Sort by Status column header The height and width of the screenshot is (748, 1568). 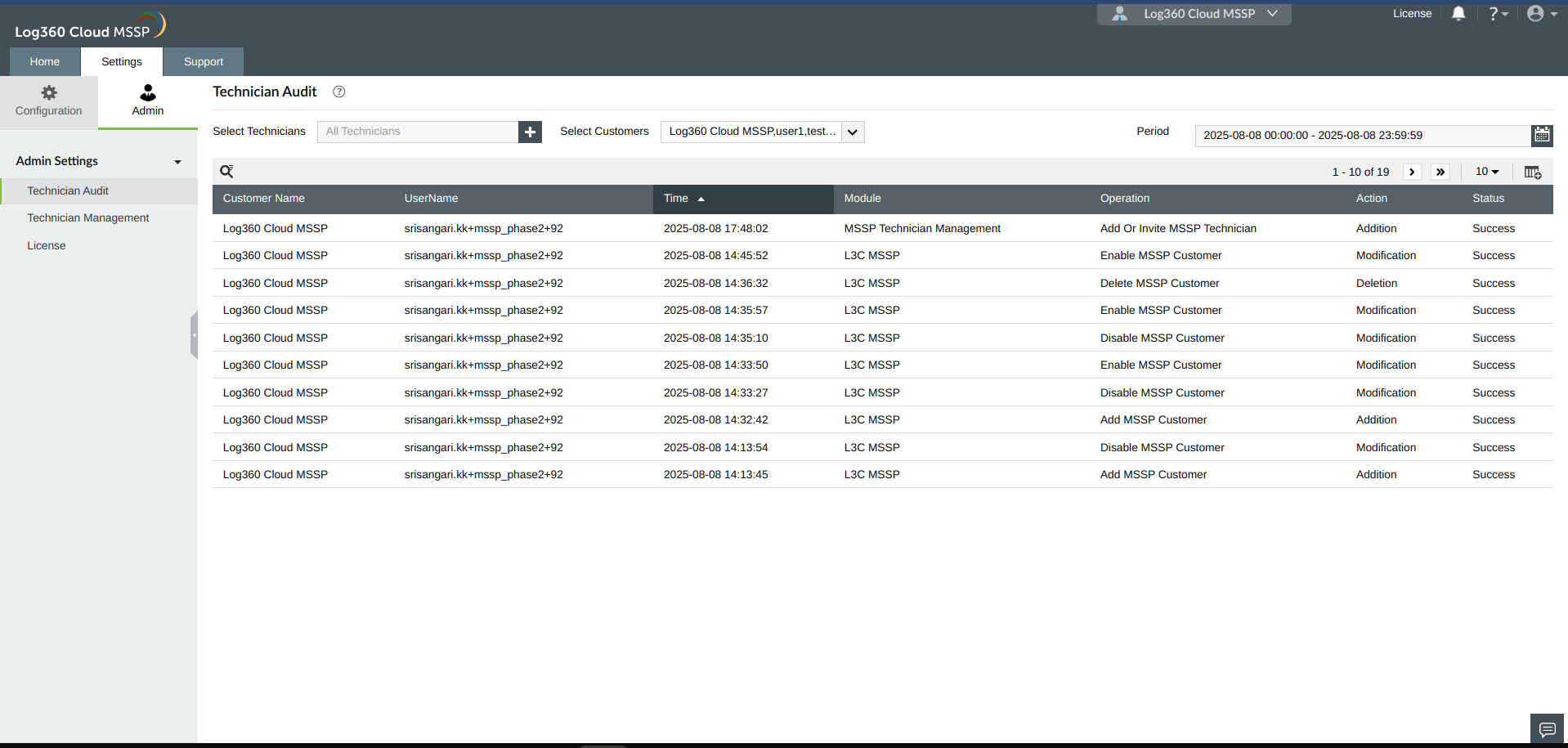(1488, 199)
